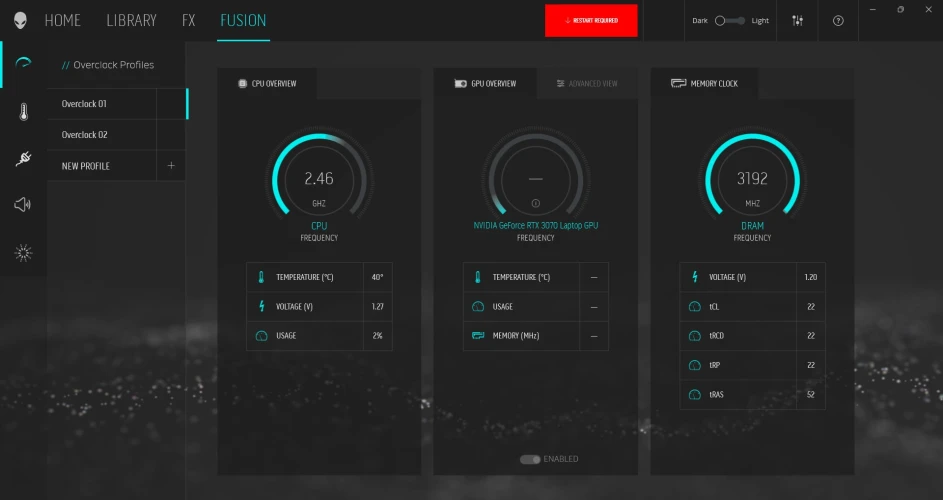Screen dimensions: 943x500
Task: Click the GPU info icon inside the gauge
Action: tap(535, 203)
